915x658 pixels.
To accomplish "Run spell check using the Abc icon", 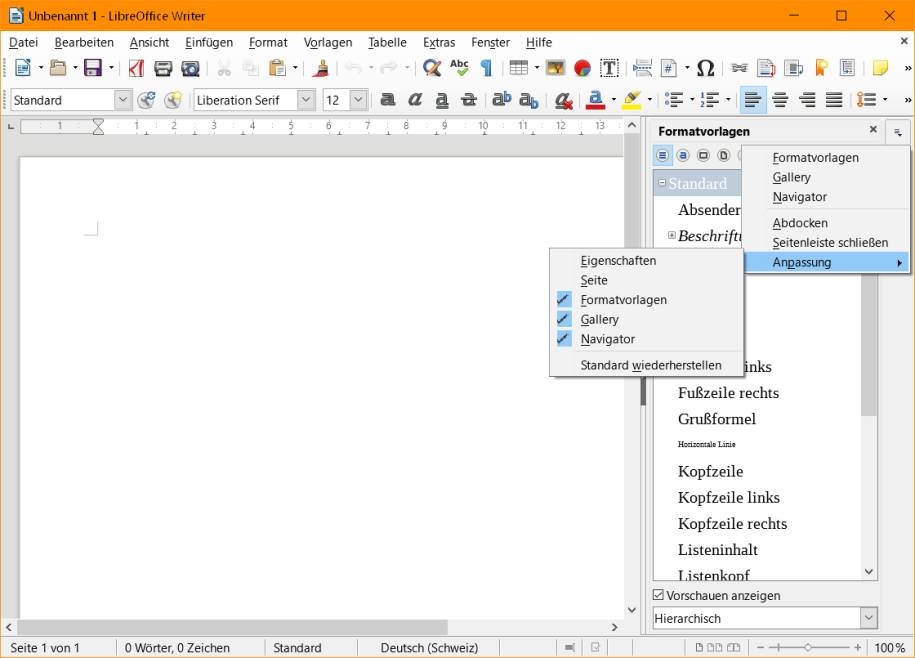I will pyautogui.click(x=459, y=68).
